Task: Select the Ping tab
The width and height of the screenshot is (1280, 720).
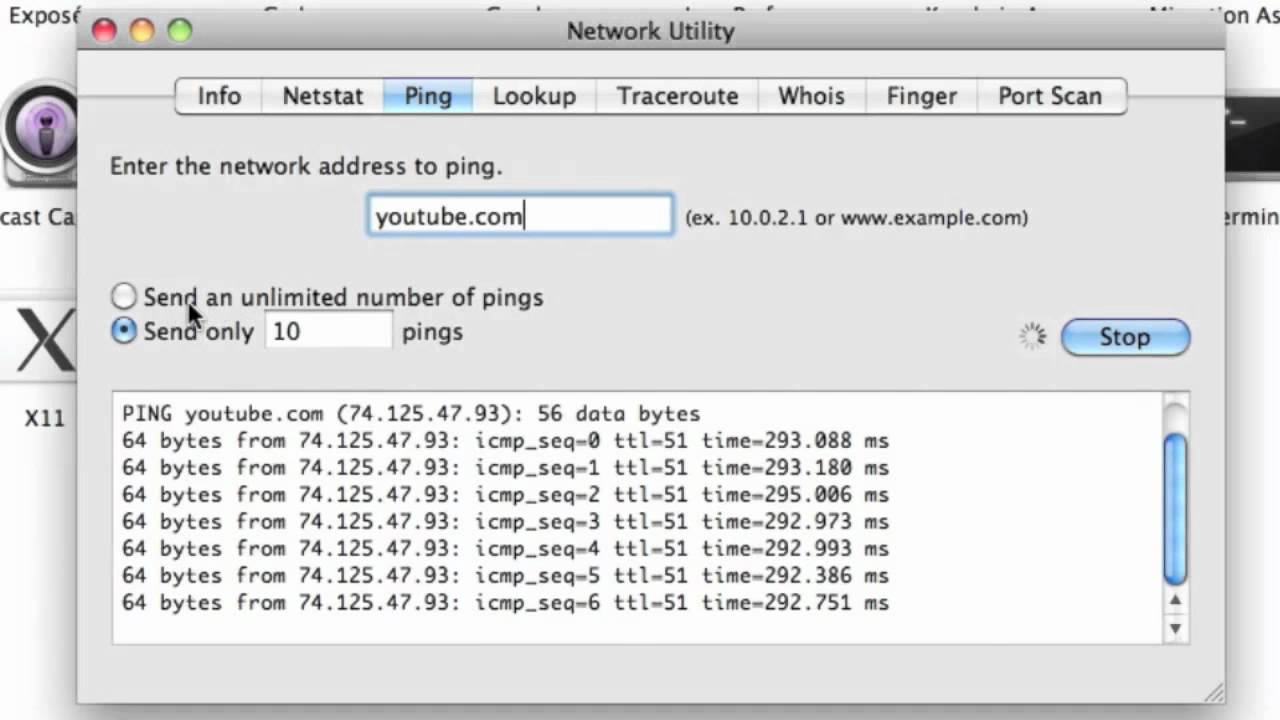Action: [428, 96]
